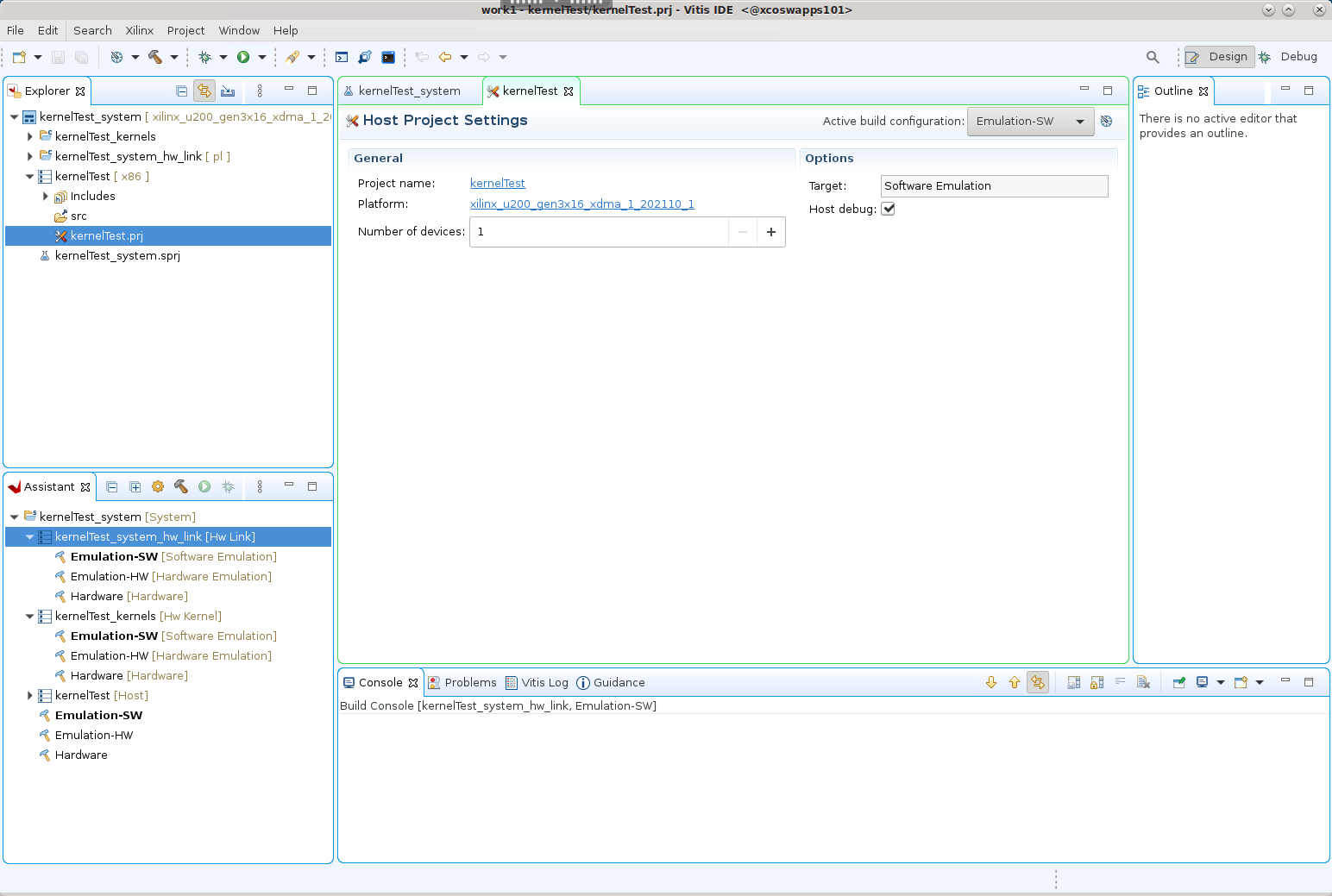Viewport: 1332px width, 896px height.
Task: Toggle Link with Editor in Explorer panel
Action: (204, 91)
